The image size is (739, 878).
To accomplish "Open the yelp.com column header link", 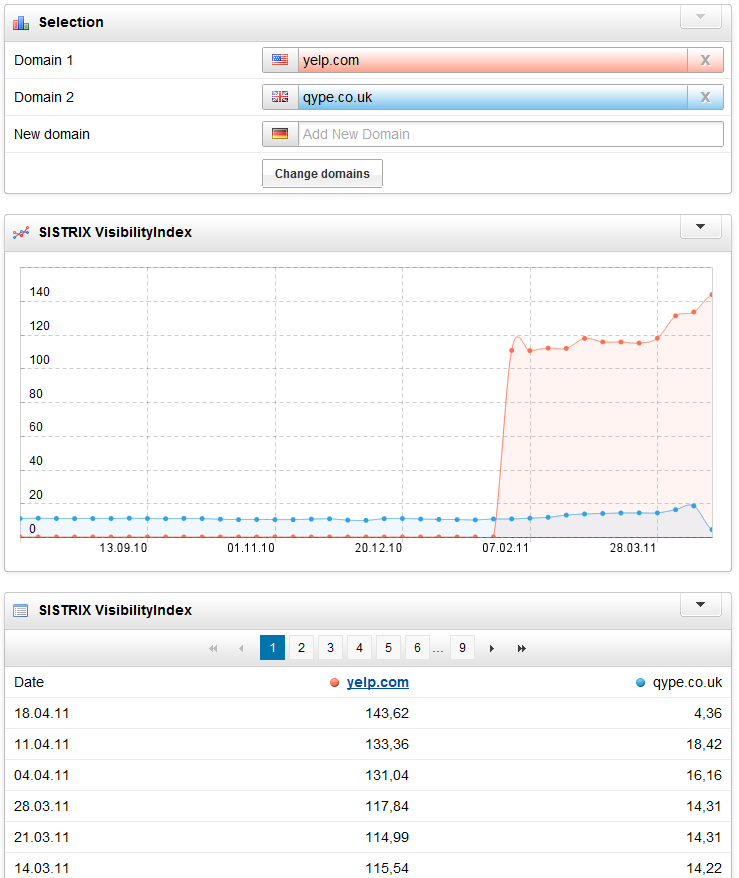I will coord(377,682).
